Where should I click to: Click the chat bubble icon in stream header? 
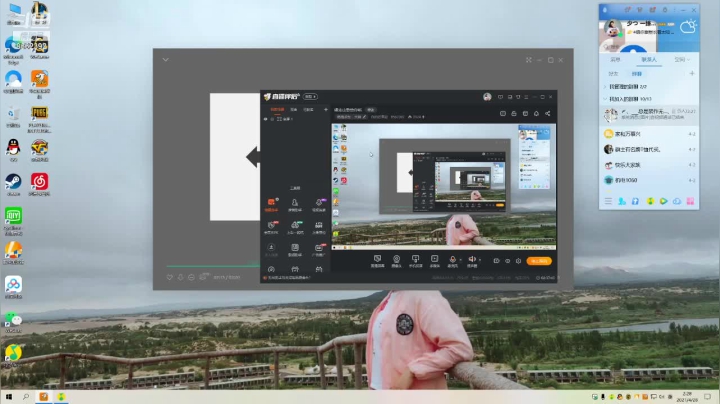(x=503, y=113)
